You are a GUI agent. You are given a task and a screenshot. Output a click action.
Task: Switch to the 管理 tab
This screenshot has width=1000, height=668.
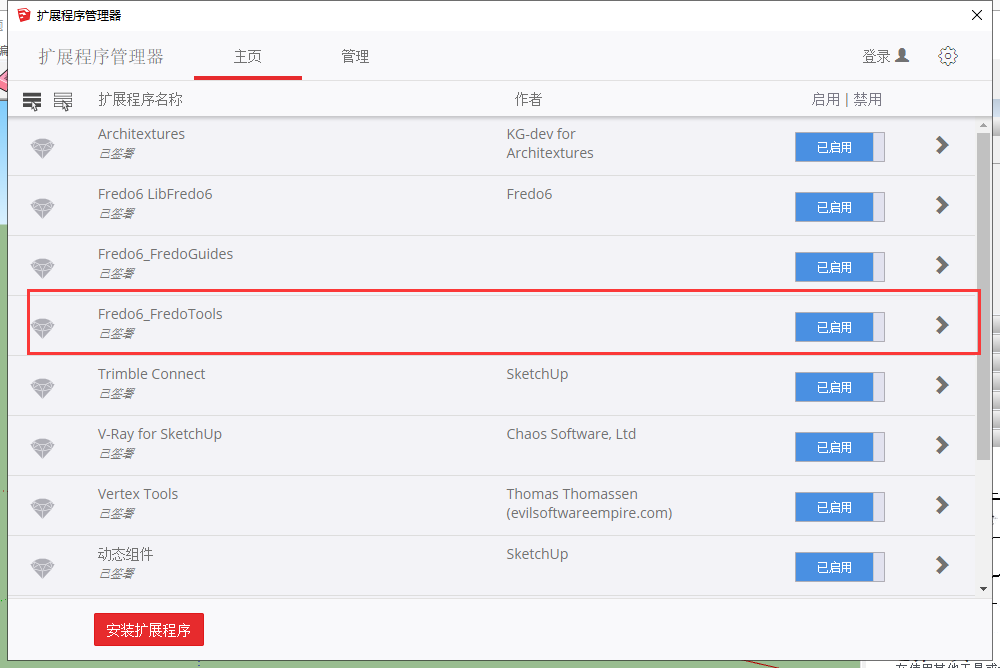355,56
